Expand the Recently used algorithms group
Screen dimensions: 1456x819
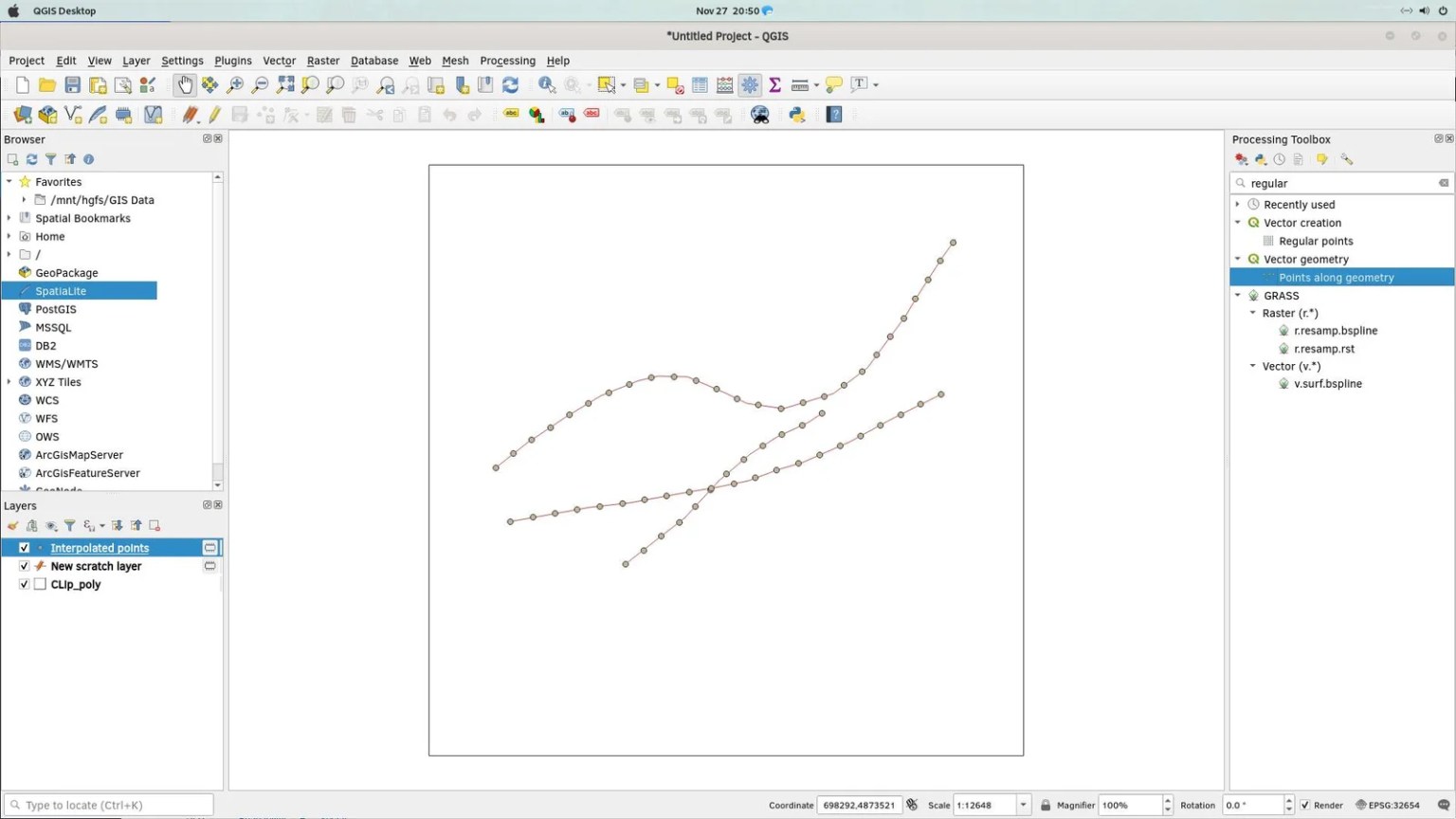coord(1238,204)
